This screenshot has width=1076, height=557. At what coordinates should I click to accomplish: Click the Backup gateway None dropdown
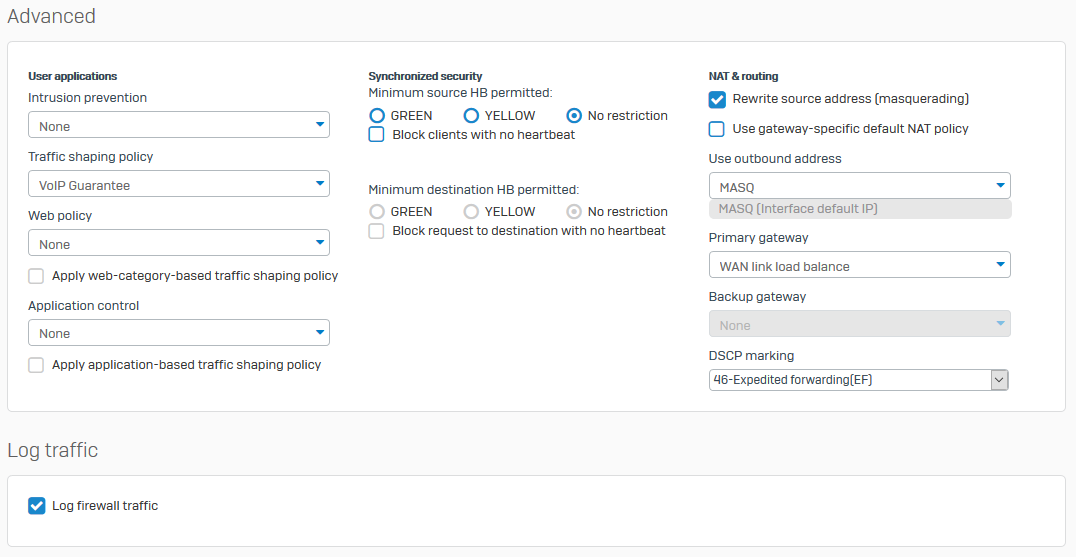point(859,324)
